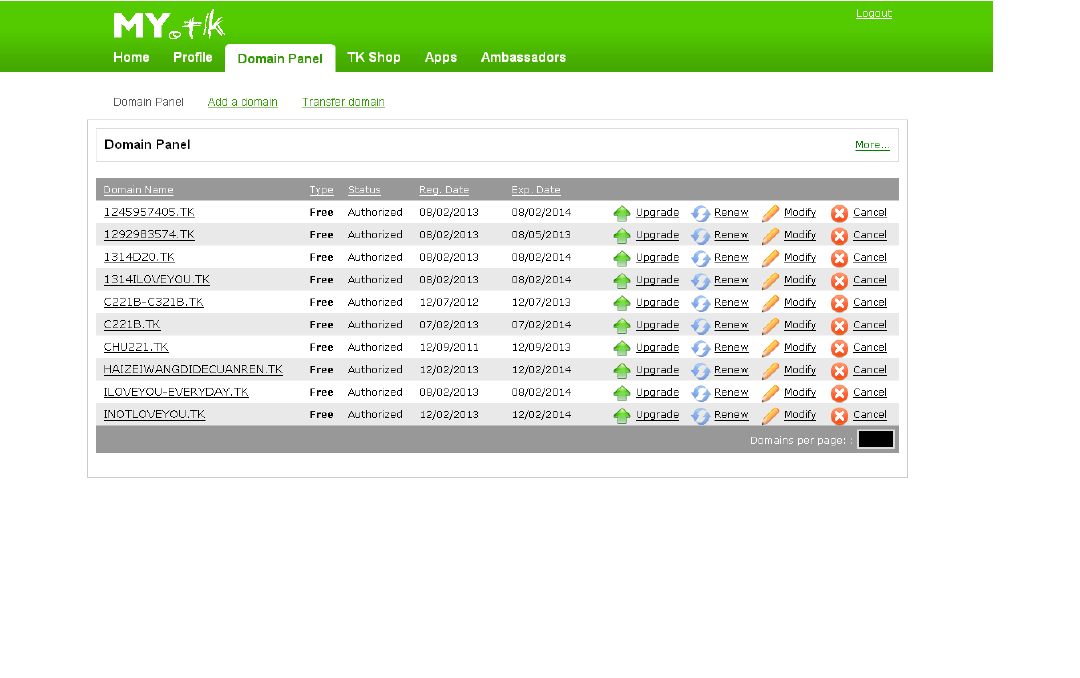Click red Cancel icon for INOTLOVEYOU.TK
The height and width of the screenshot is (678, 1080).
coord(839,416)
